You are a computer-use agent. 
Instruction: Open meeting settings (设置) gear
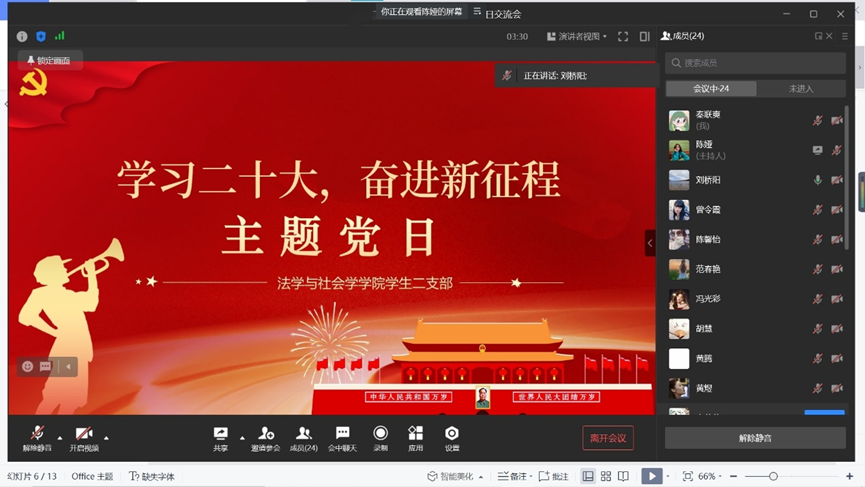click(452, 437)
